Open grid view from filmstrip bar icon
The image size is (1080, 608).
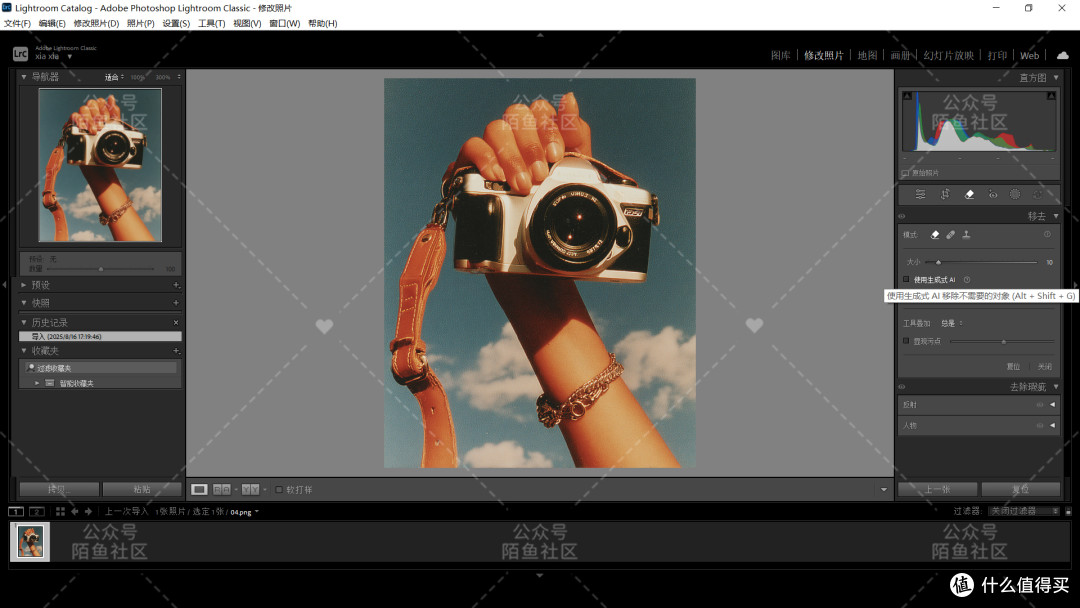pos(60,512)
